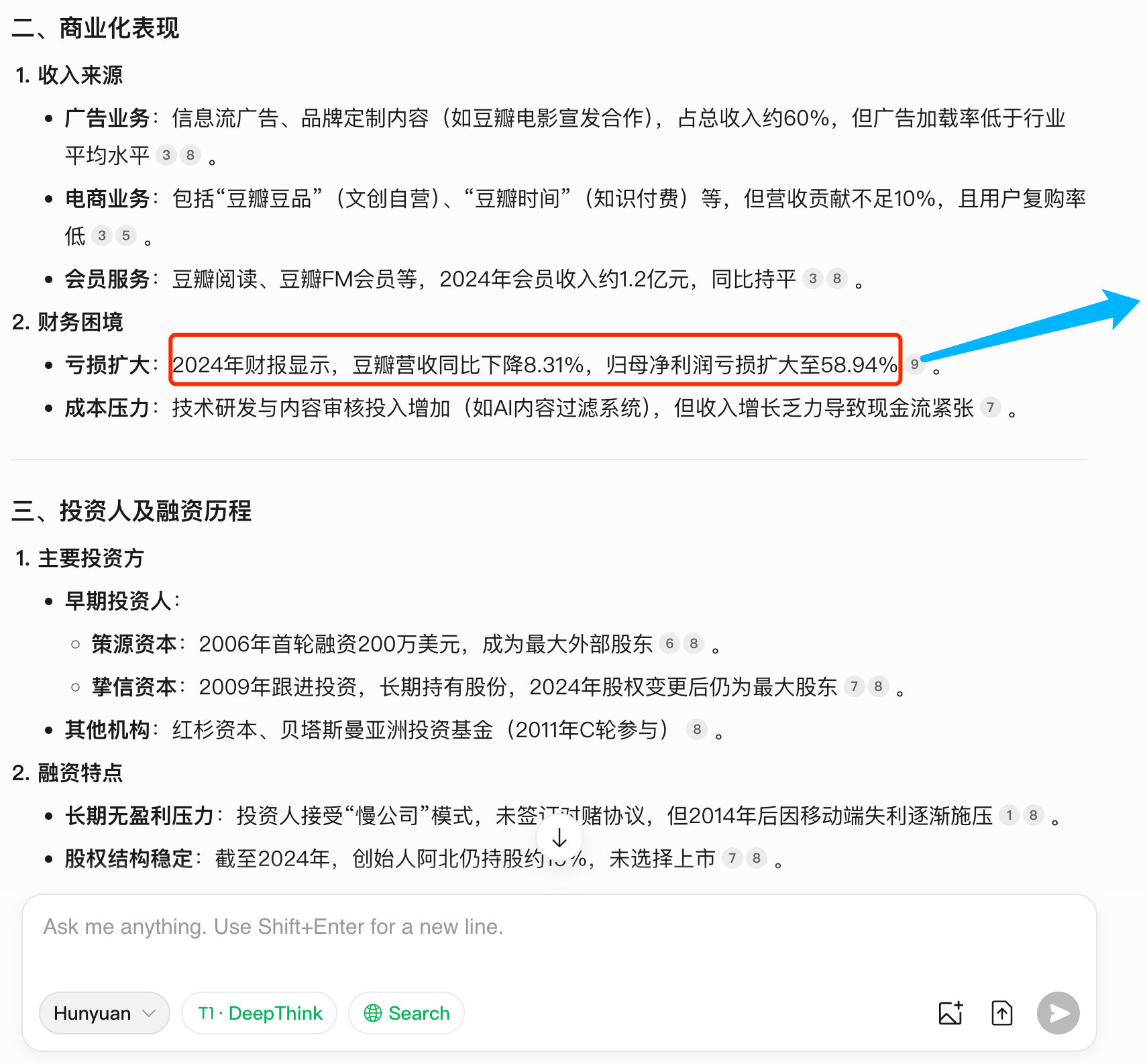Click the bold label '挚信资本'
Screen dimensions: 1147x1064
coord(134,687)
